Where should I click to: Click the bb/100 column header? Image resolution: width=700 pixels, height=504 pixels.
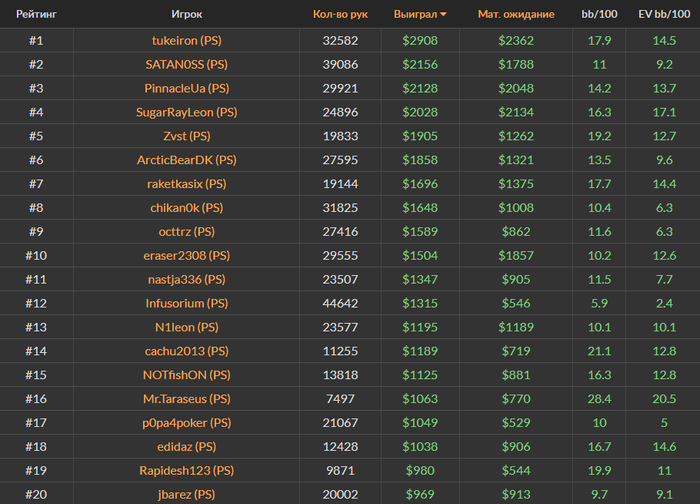click(x=599, y=15)
